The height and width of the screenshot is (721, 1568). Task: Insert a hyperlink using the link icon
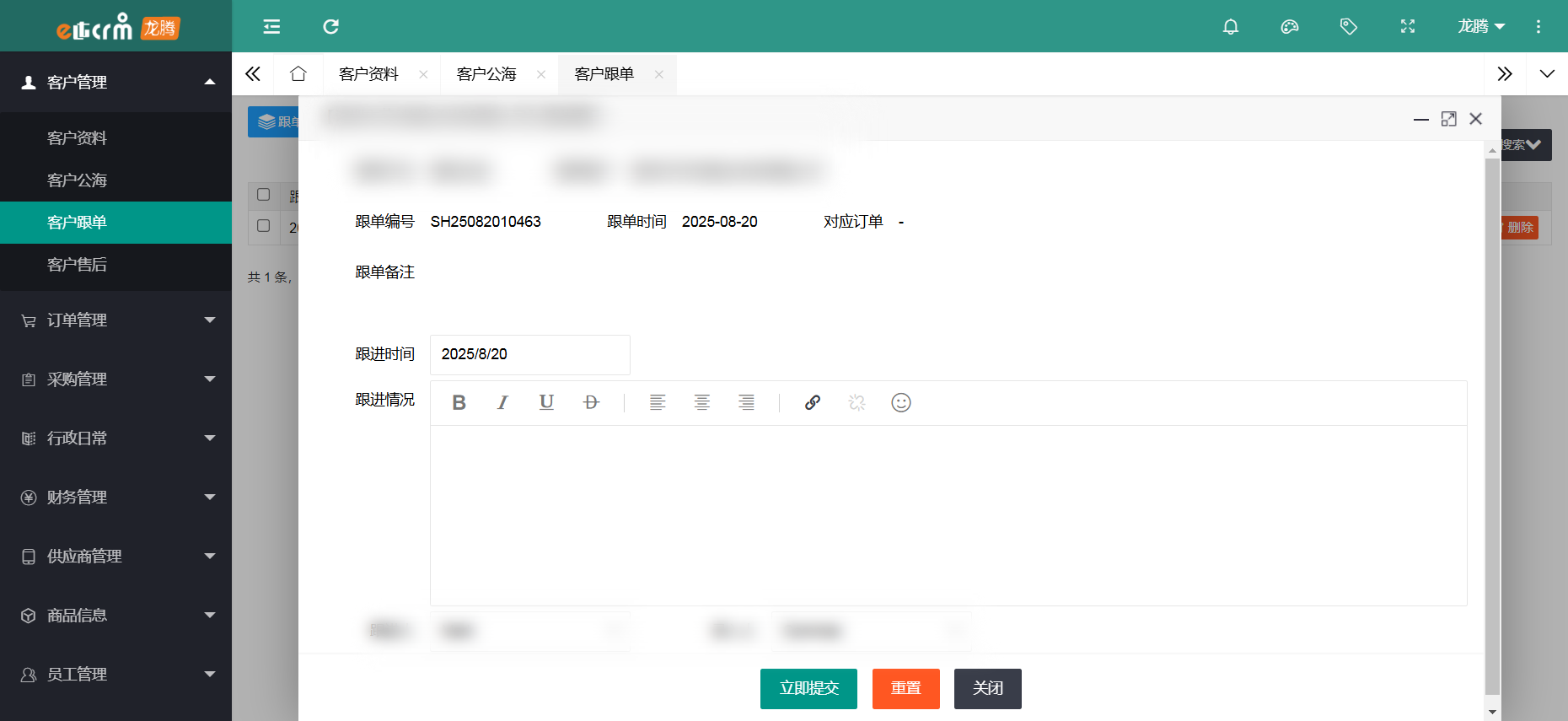(813, 402)
